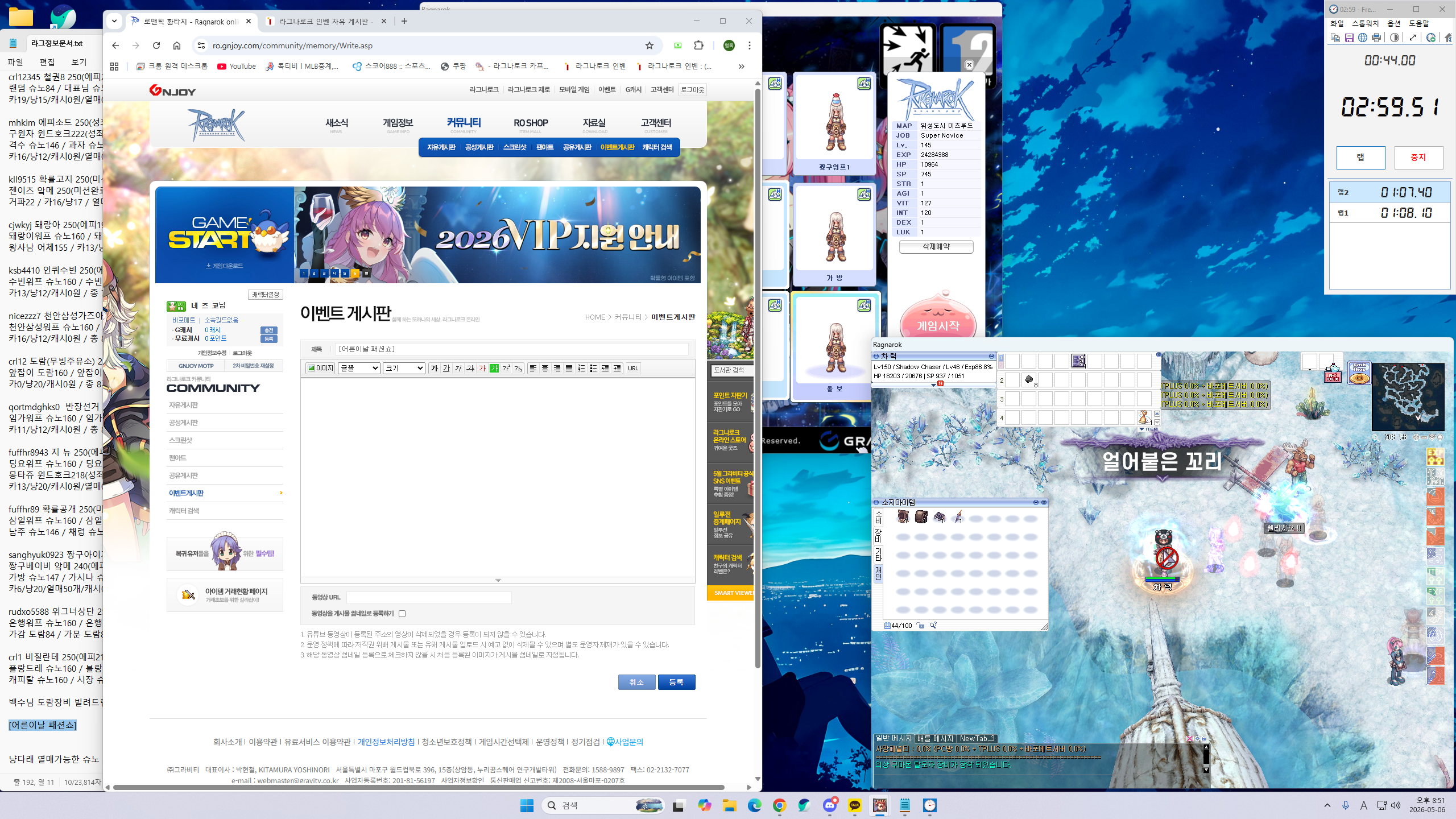
Task: Open Discord from the taskbar
Action: tap(830, 805)
